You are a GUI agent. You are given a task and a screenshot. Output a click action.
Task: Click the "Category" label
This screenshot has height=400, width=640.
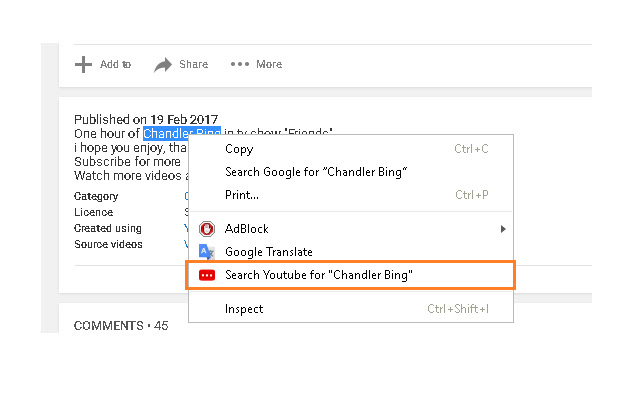[x=96, y=196]
